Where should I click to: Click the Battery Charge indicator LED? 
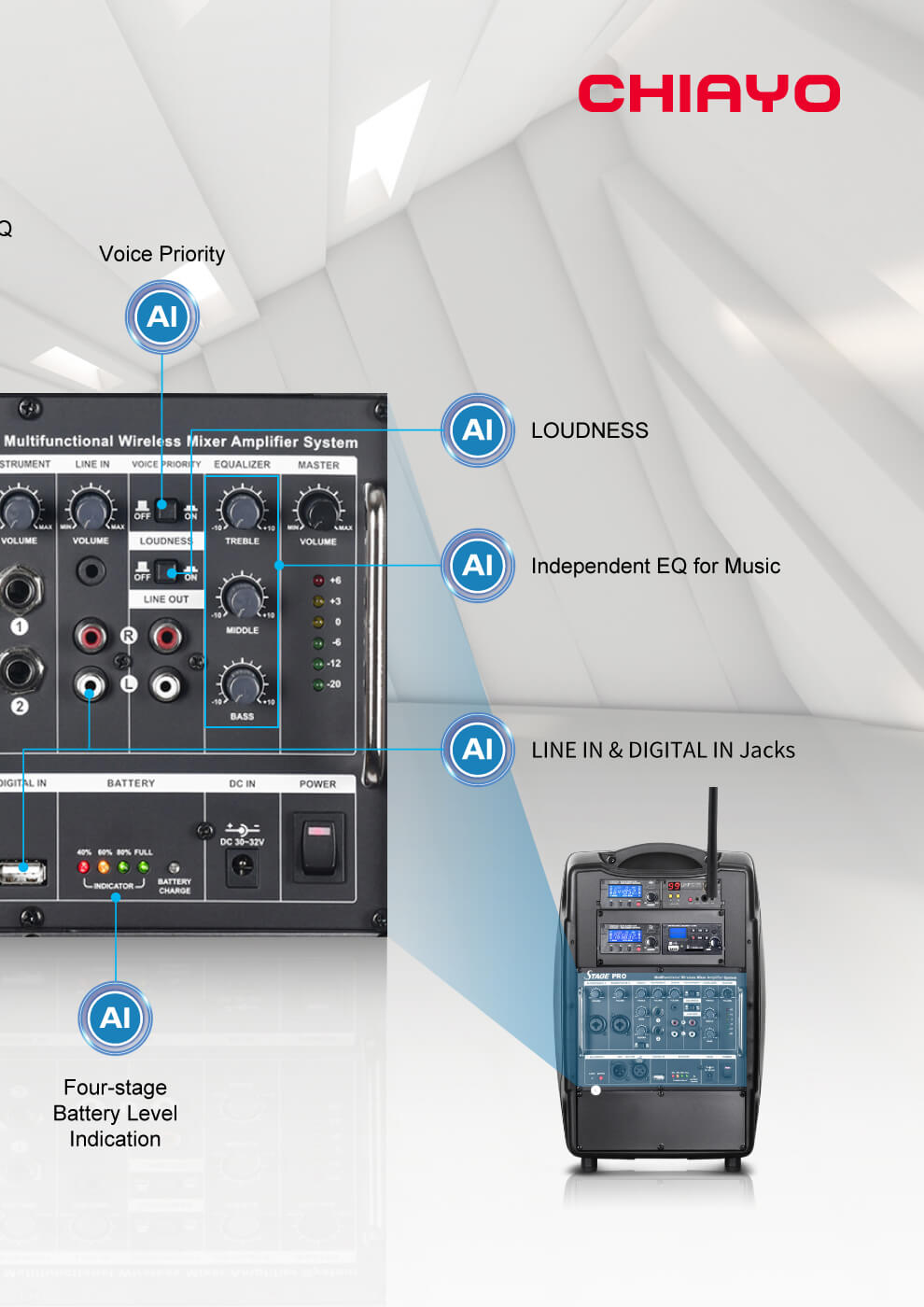[173, 868]
